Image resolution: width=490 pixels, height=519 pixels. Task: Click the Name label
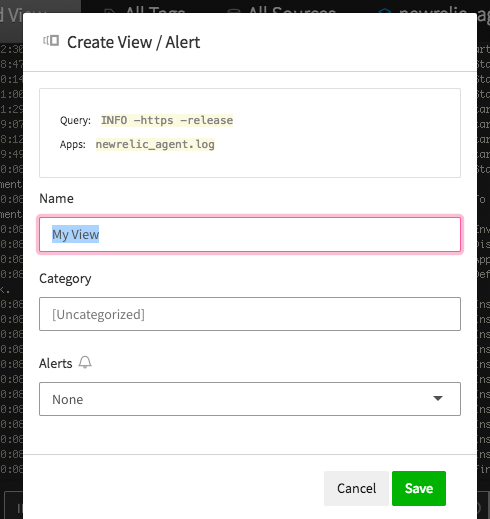tap(56, 198)
